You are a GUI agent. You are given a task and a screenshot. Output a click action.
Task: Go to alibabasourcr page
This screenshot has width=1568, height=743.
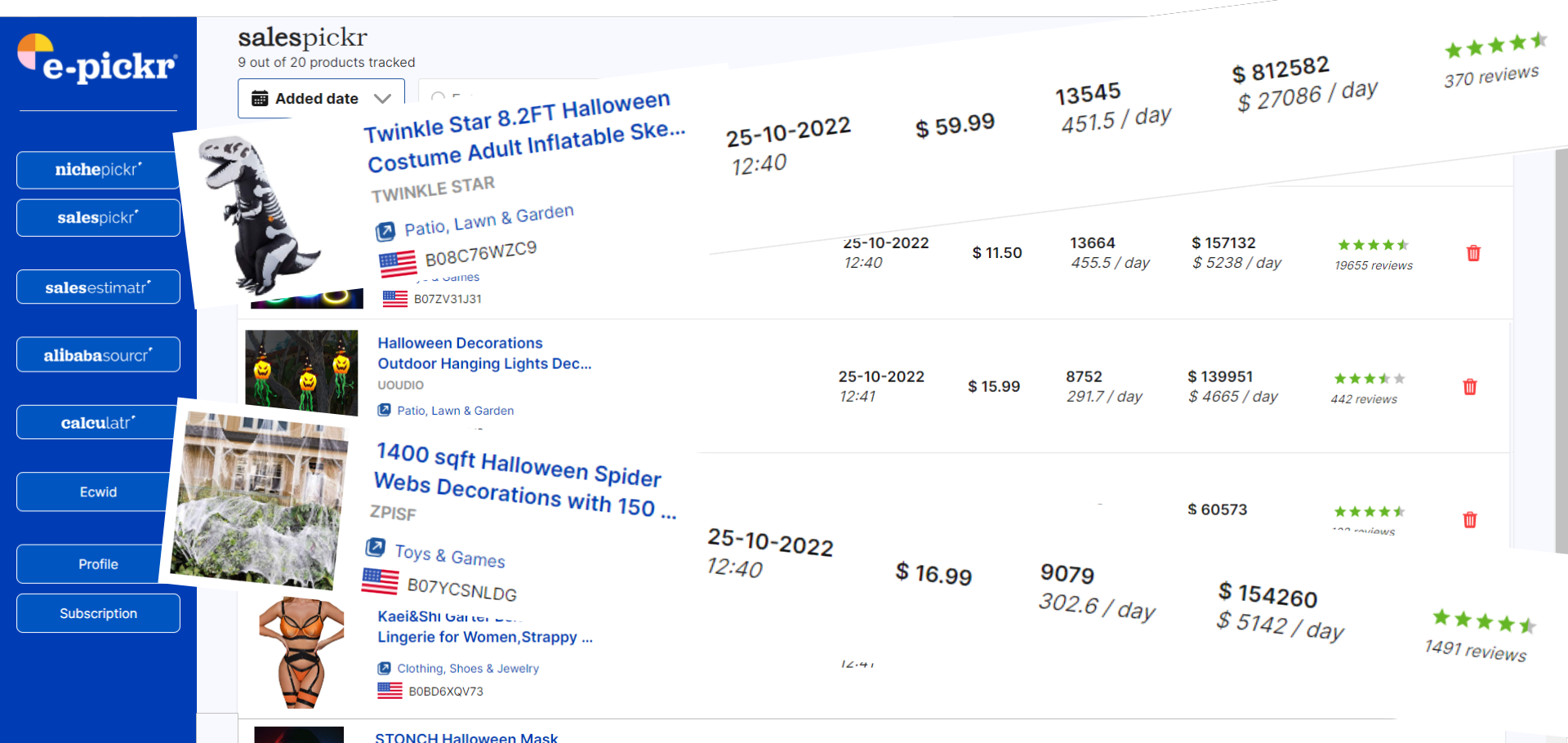pyautogui.click(x=98, y=355)
